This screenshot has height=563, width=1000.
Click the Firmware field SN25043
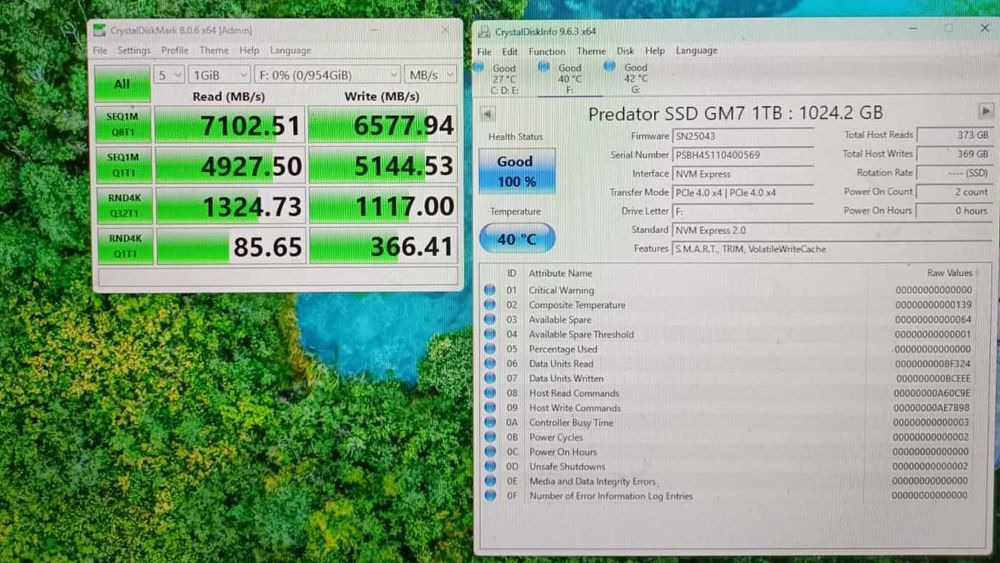coord(743,136)
